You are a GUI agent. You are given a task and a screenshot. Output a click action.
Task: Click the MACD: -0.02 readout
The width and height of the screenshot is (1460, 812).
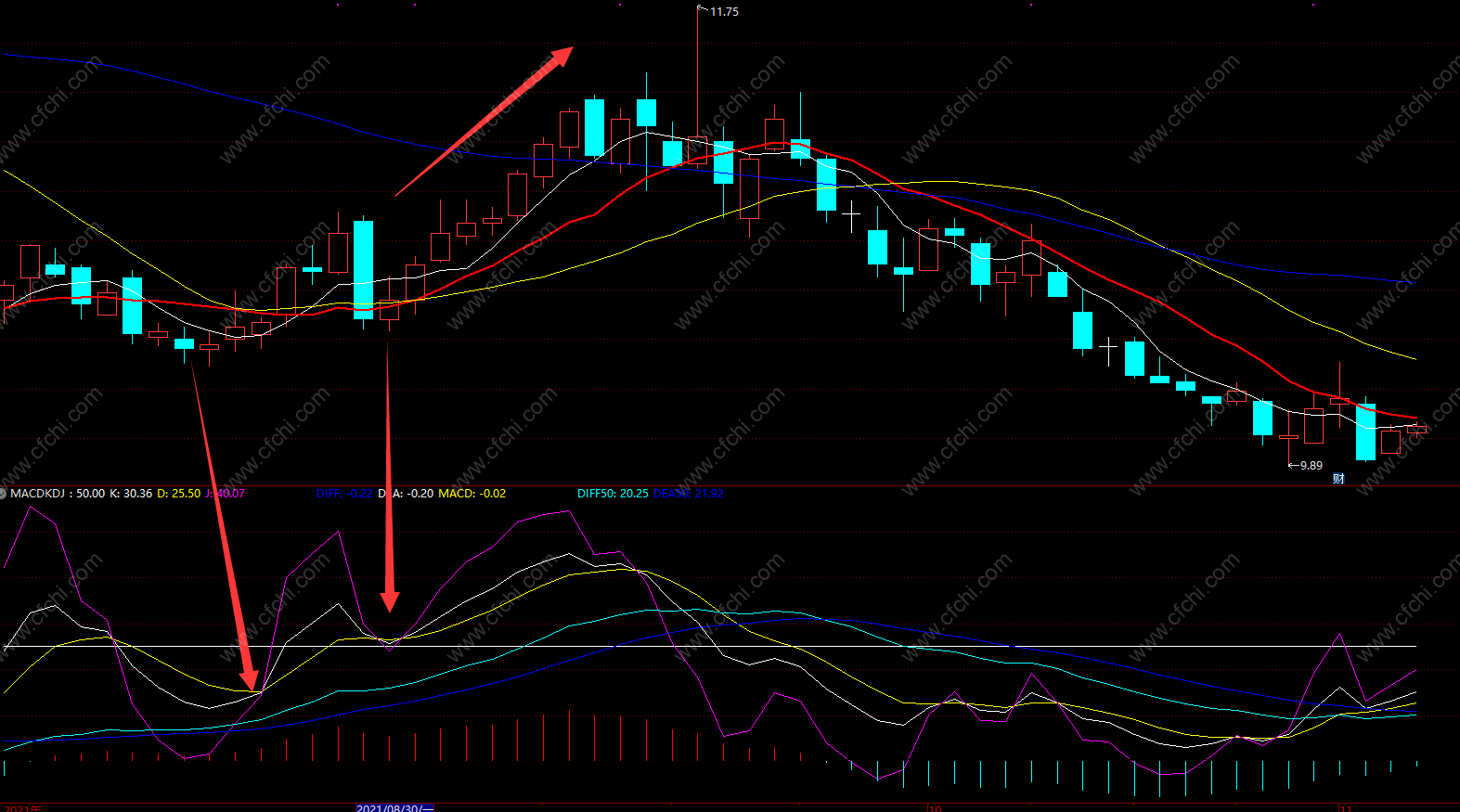tap(472, 494)
